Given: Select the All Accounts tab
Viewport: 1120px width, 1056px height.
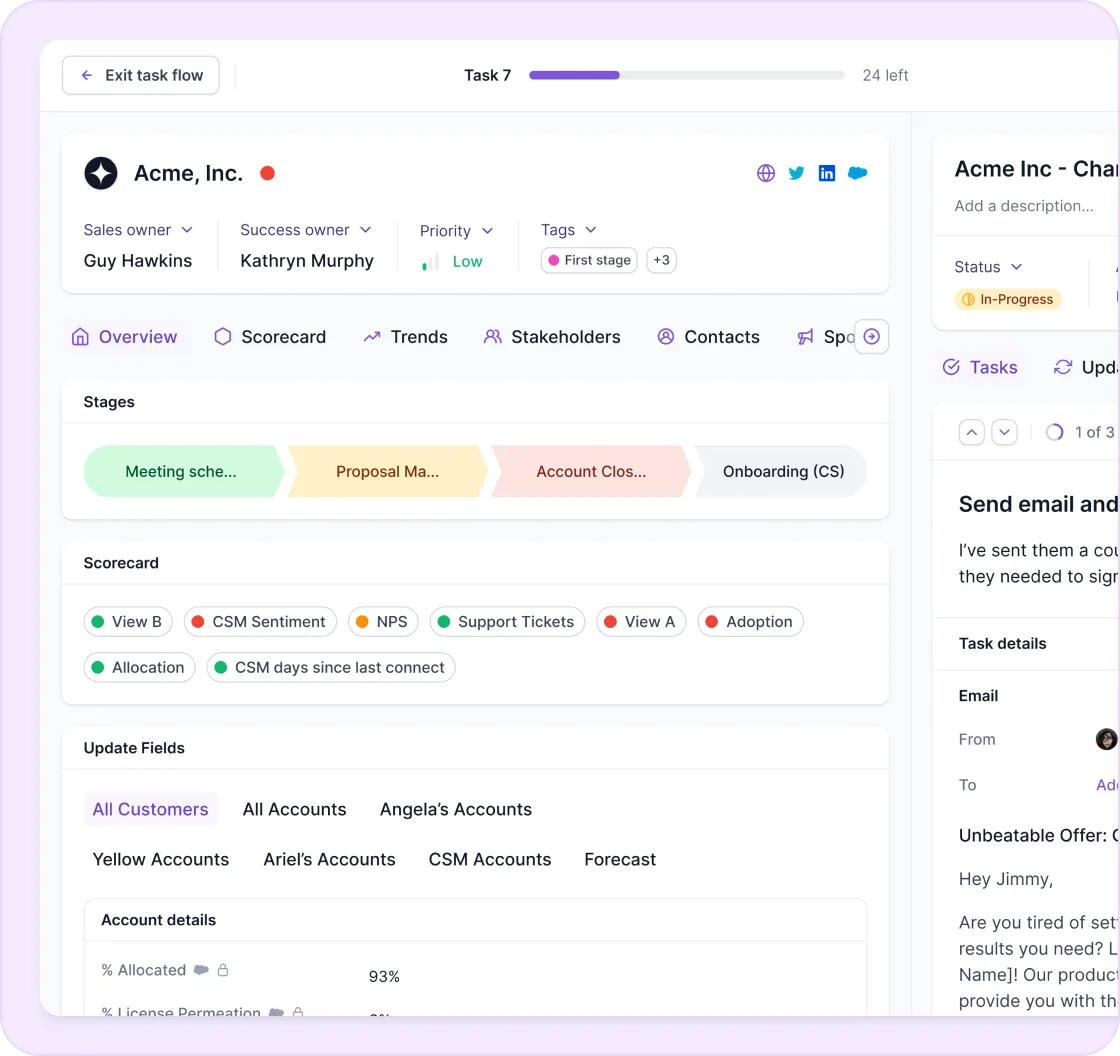Looking at the screenshot, I should (x=294, y=810).
